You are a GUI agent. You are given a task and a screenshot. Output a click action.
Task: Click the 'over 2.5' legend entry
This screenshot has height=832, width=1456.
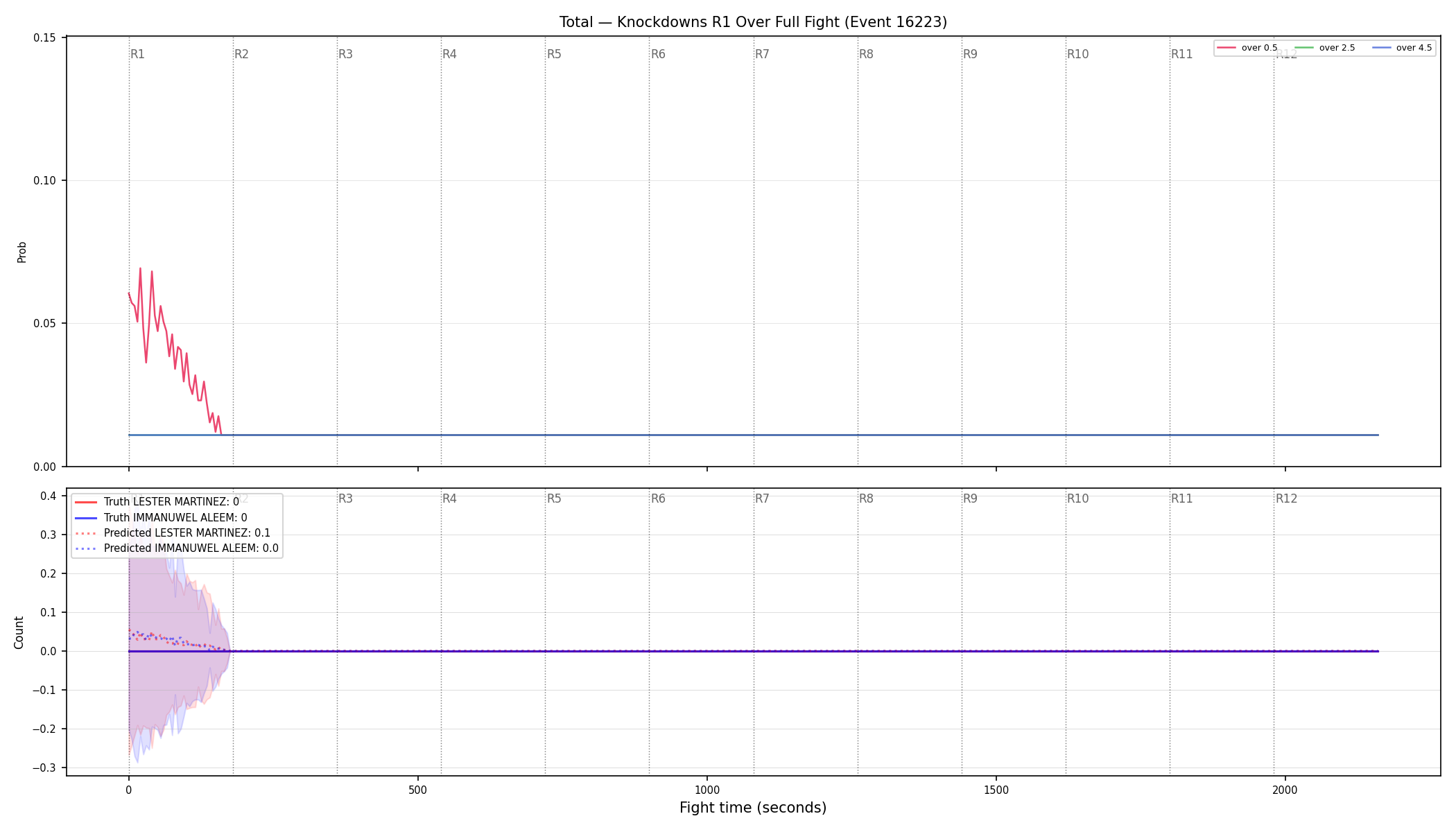pyautogui.click(x=1325, y=48)
